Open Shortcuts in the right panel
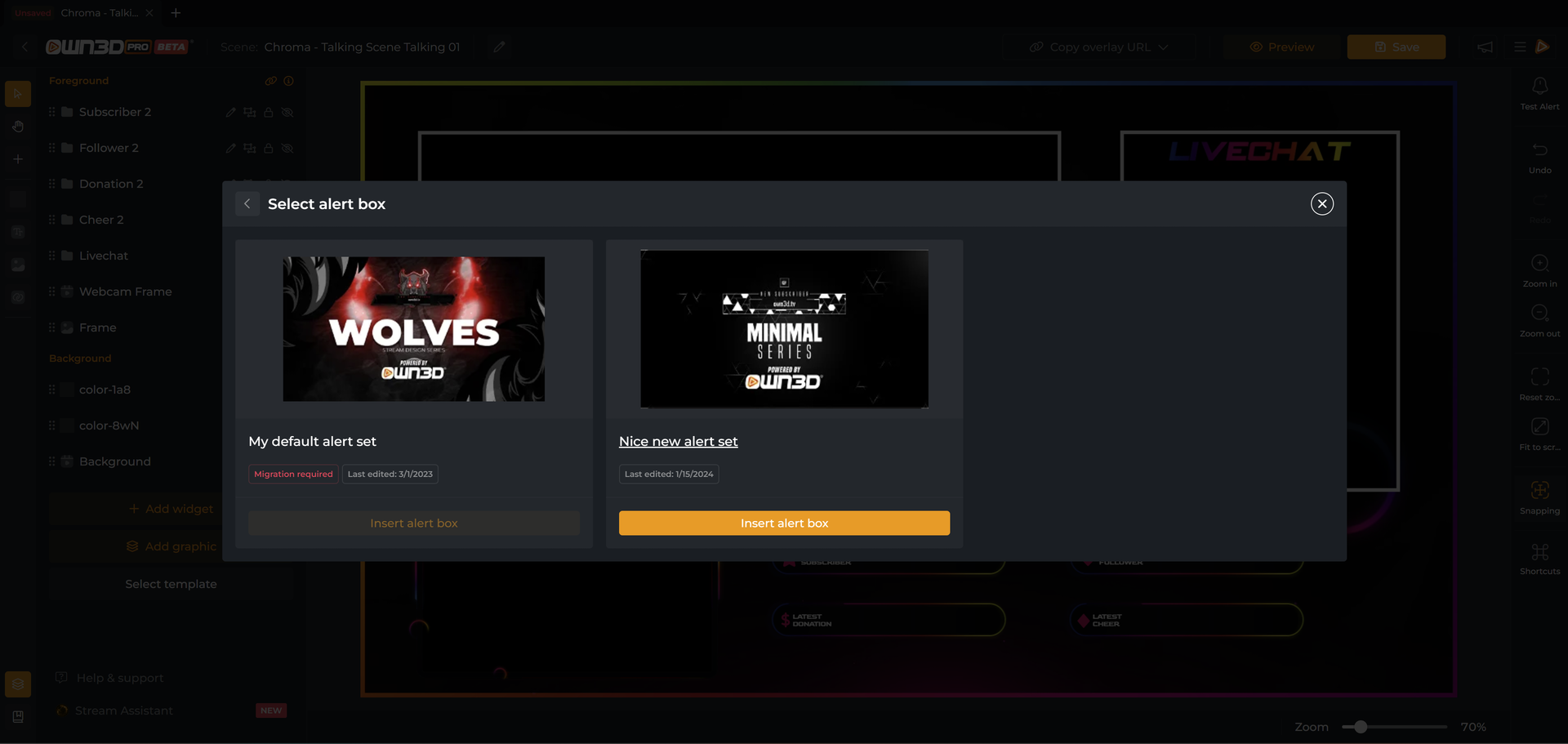This screenshot has width=1568, height=744. tap(1539, 559)
